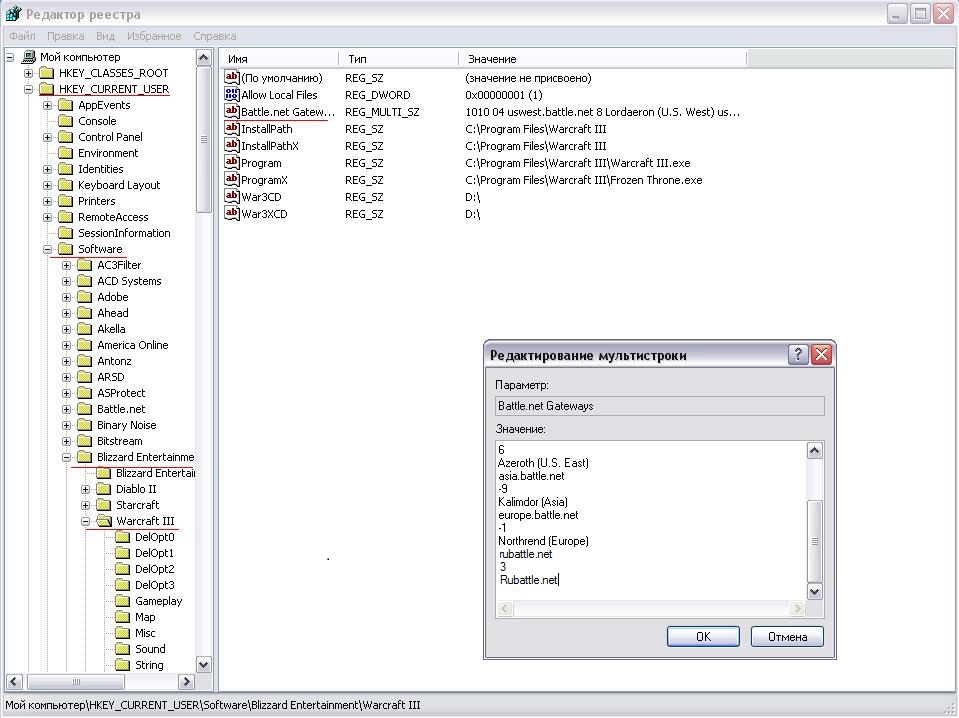The image size is (959, 718).
Task: Click the default value (По умолчанию) icon
Action: (231, 78)
